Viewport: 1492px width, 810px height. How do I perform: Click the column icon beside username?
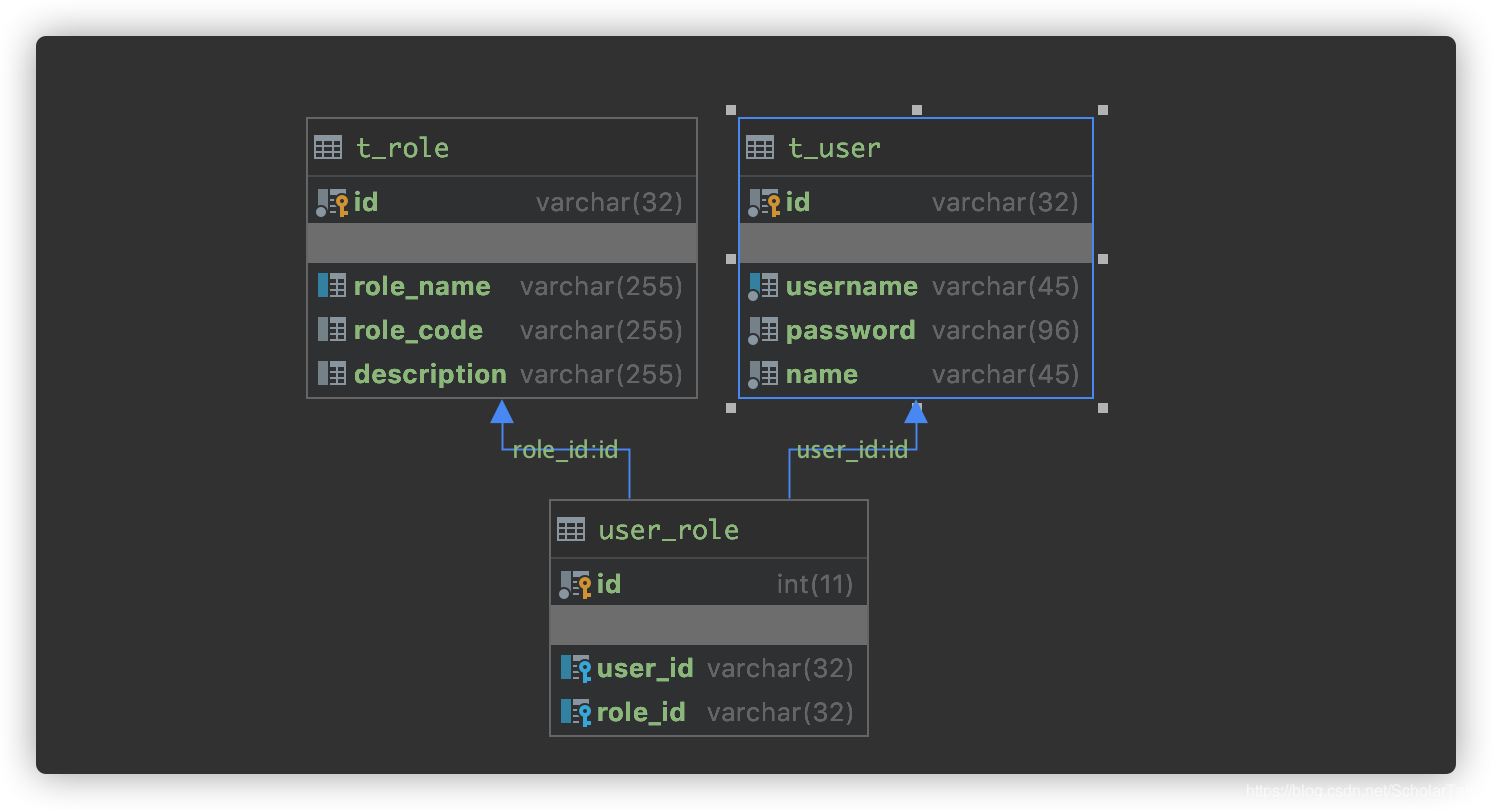pos(764,287)
